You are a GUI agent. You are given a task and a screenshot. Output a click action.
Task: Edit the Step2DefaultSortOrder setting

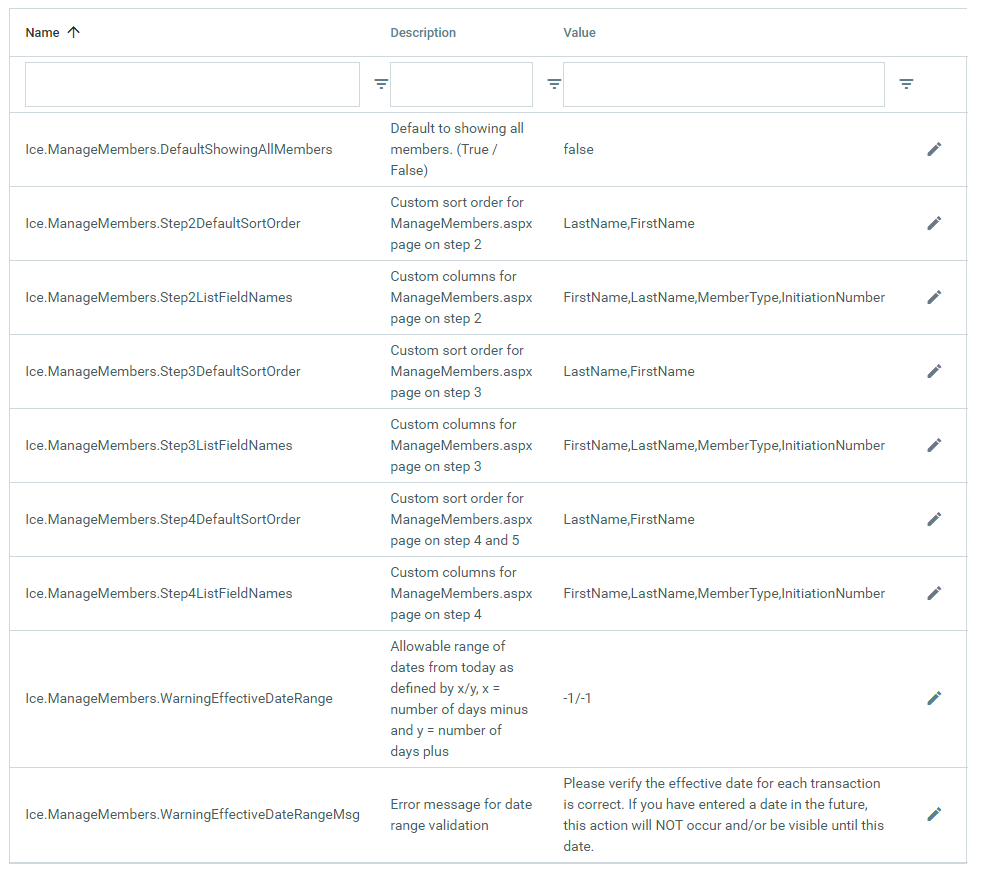point(934,223)
